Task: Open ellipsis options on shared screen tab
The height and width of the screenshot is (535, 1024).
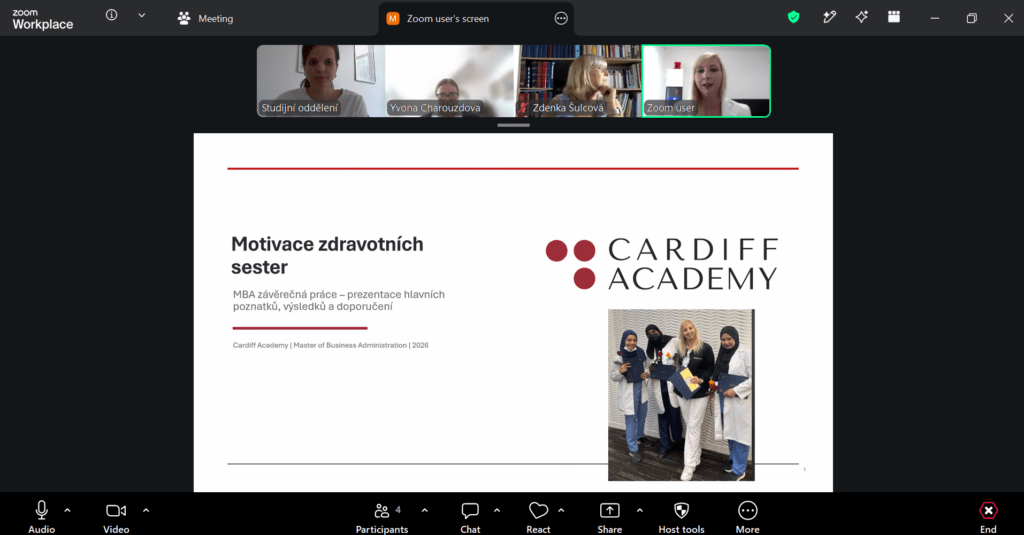Action: tap(561, 18)
